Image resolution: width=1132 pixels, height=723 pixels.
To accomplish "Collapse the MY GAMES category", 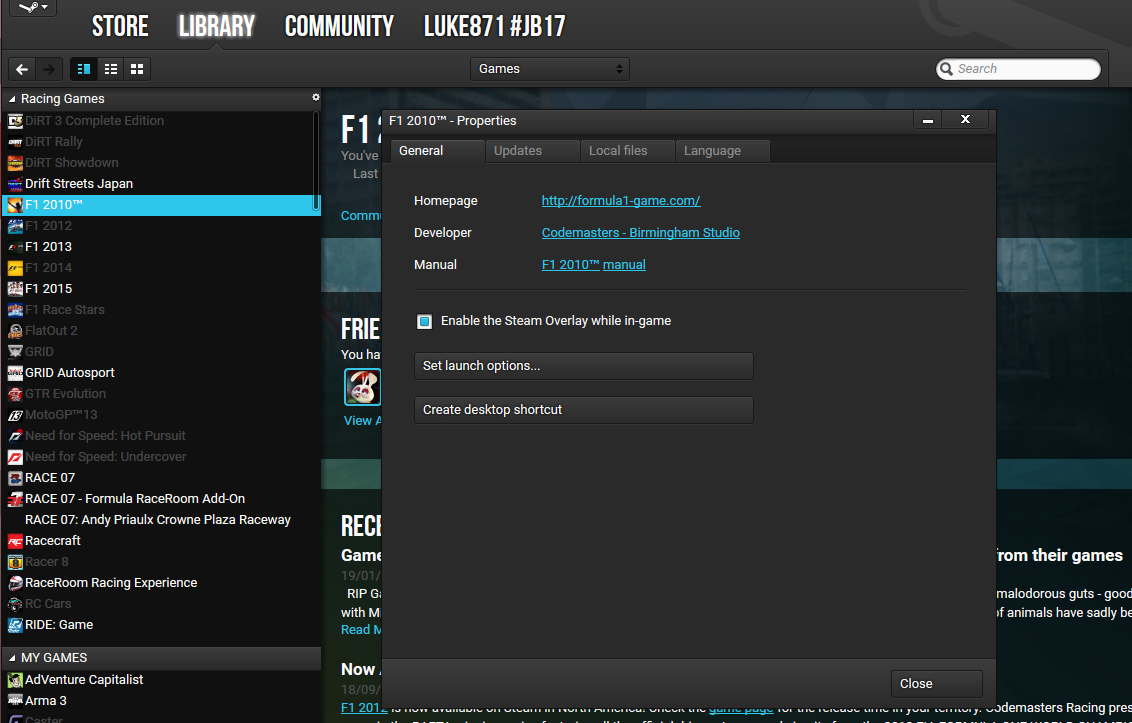I will (x=12, y=658).
